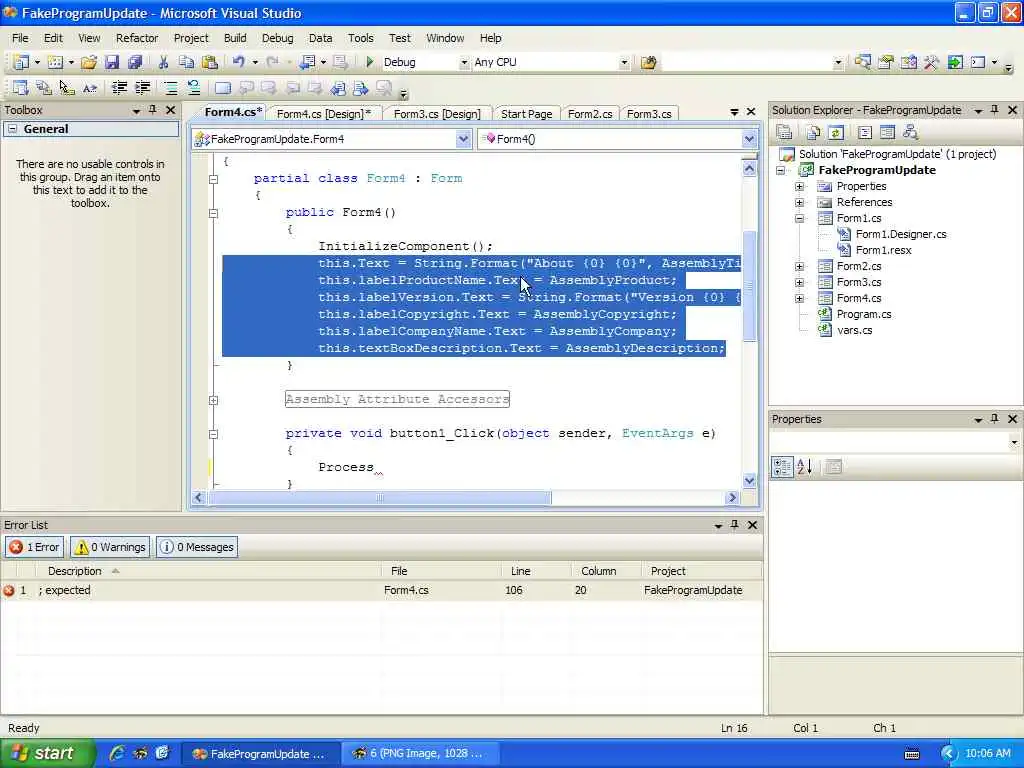Screen dimensions: 1024x768
Task: Click Toggle Bookmark icon in text editor toolbar
Action: (223, 88)
